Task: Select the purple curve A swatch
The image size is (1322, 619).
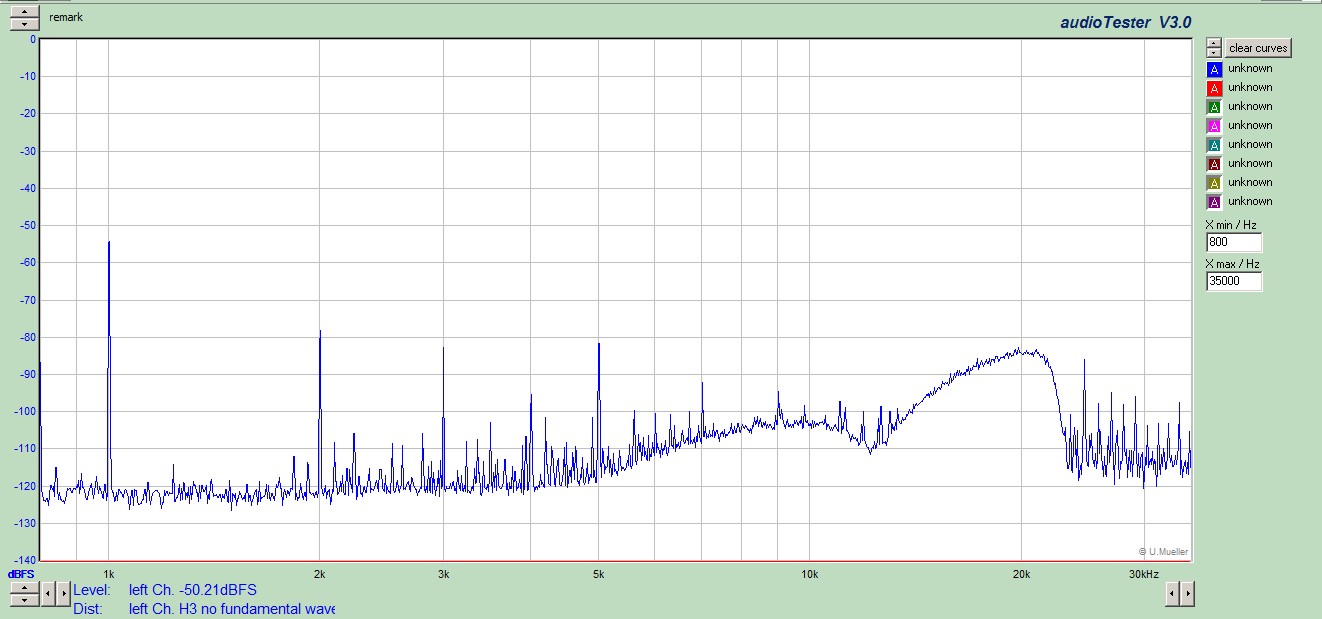Action: coord(1214,202)
